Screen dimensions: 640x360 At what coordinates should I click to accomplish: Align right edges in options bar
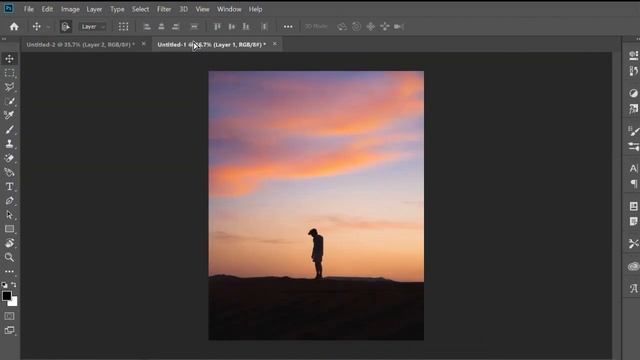point(176,27)
